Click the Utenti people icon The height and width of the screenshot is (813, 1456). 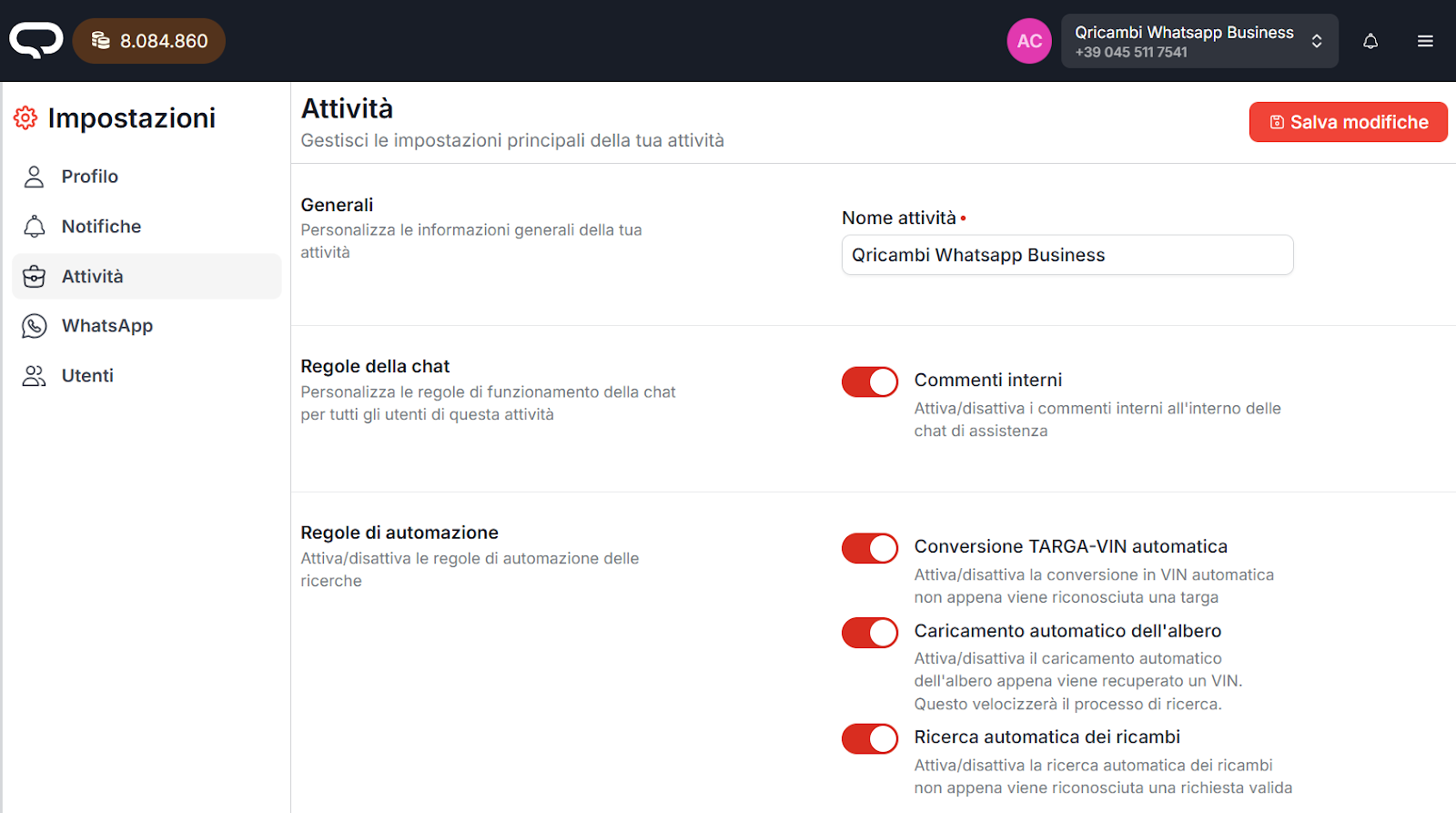tap(35, 376)
